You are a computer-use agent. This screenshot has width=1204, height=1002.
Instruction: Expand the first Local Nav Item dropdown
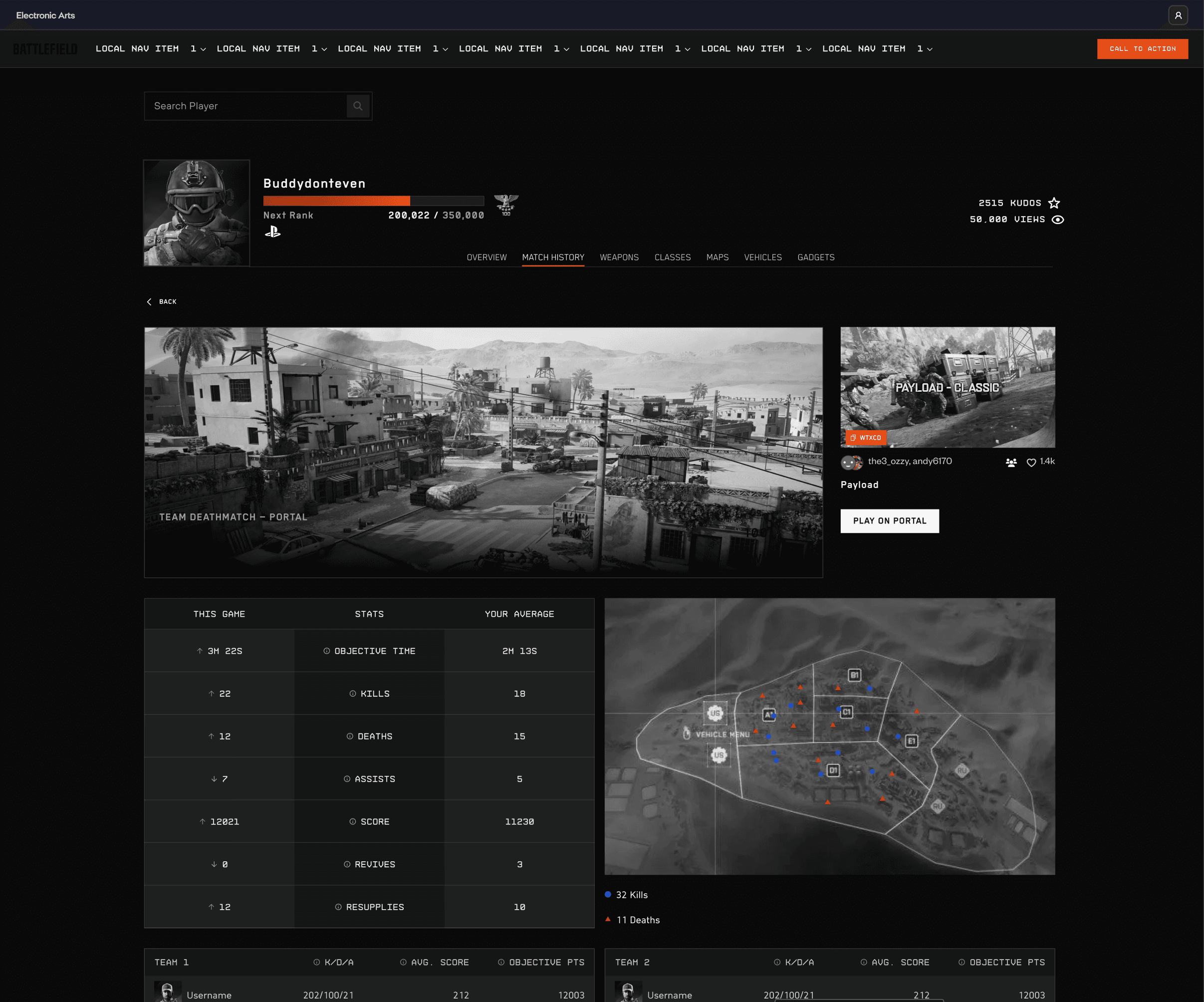pos(151,49)
